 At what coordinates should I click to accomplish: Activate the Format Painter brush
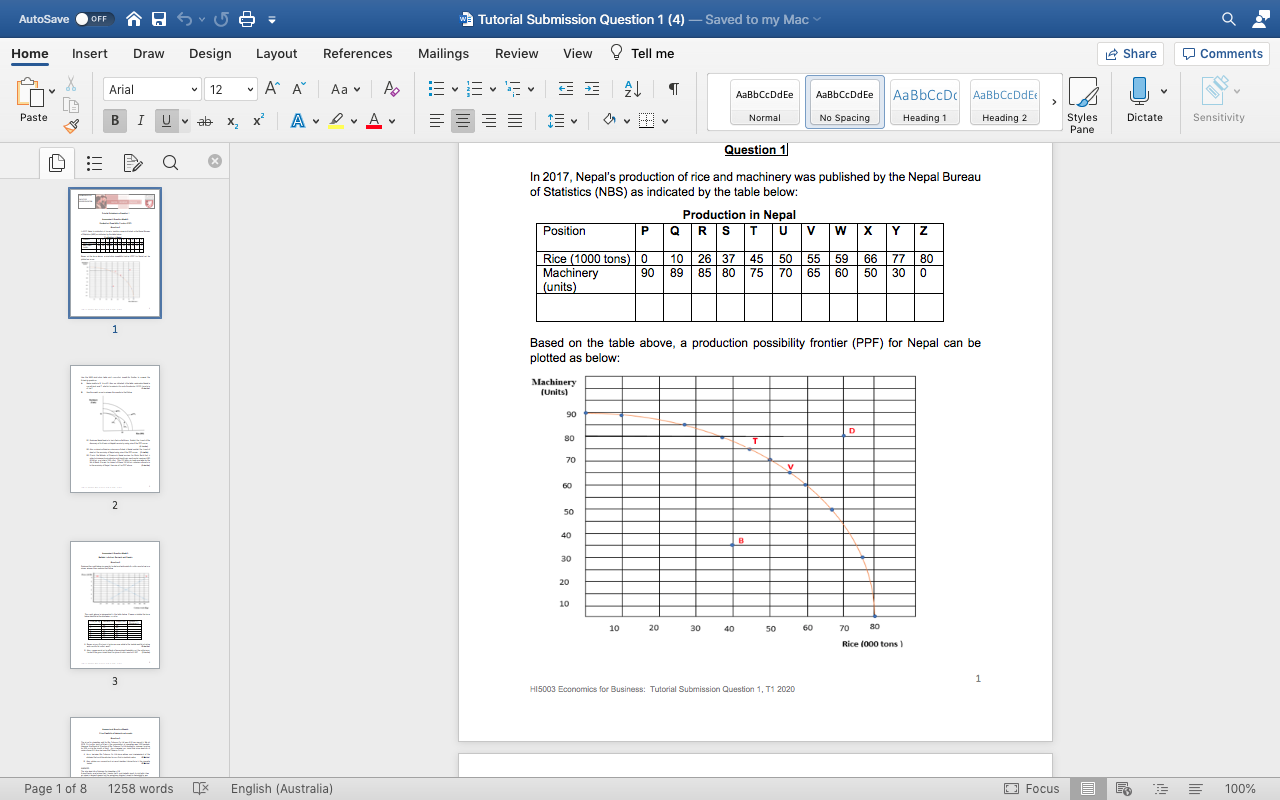pos(71,126)
